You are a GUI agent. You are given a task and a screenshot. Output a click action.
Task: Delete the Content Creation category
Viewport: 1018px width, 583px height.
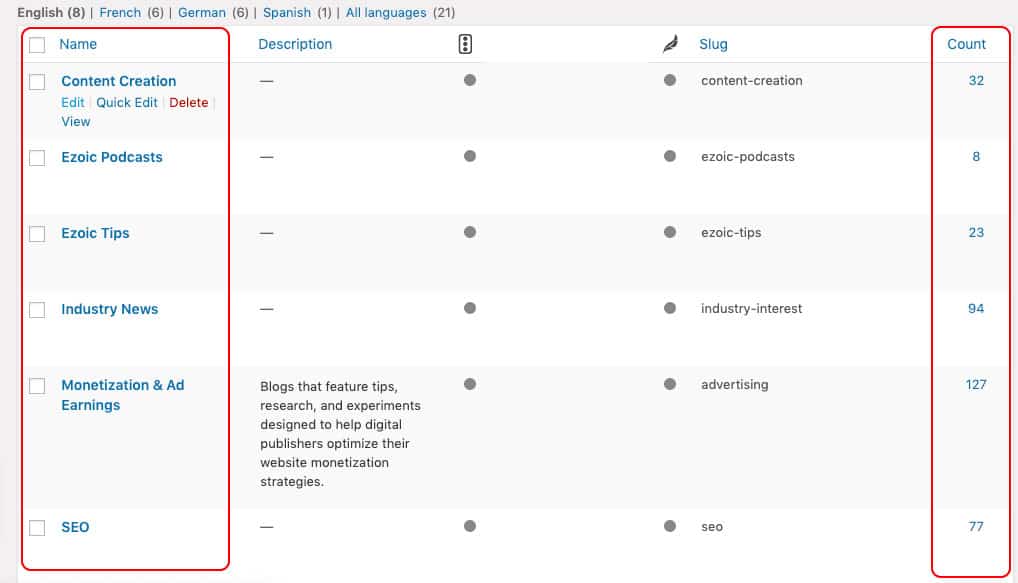tap(188, 102)
